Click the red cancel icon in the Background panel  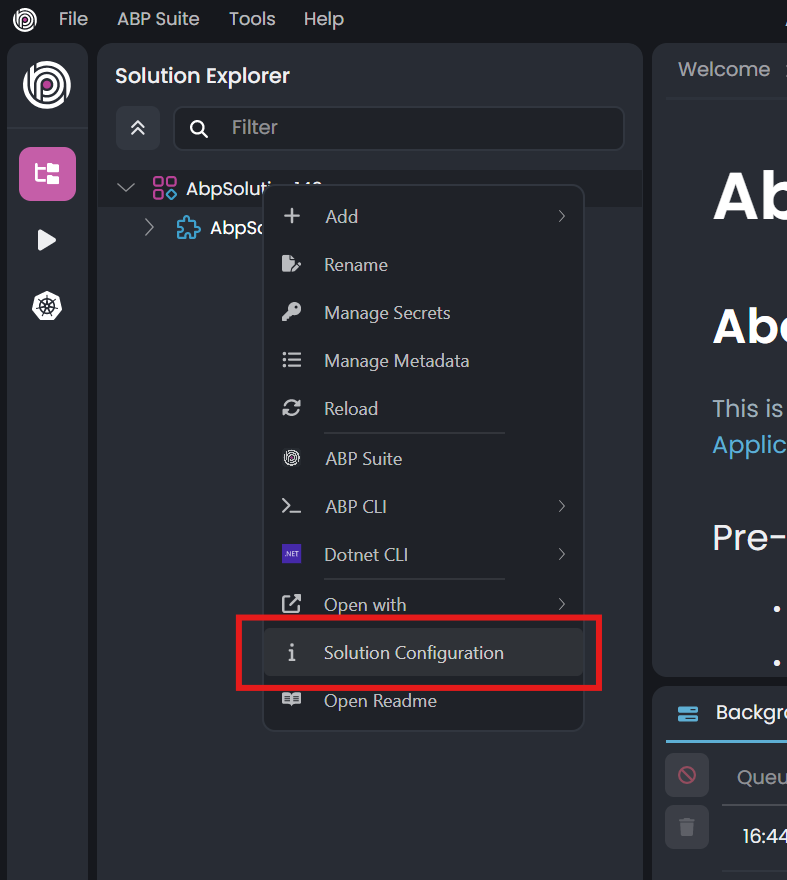click(687, 775)
